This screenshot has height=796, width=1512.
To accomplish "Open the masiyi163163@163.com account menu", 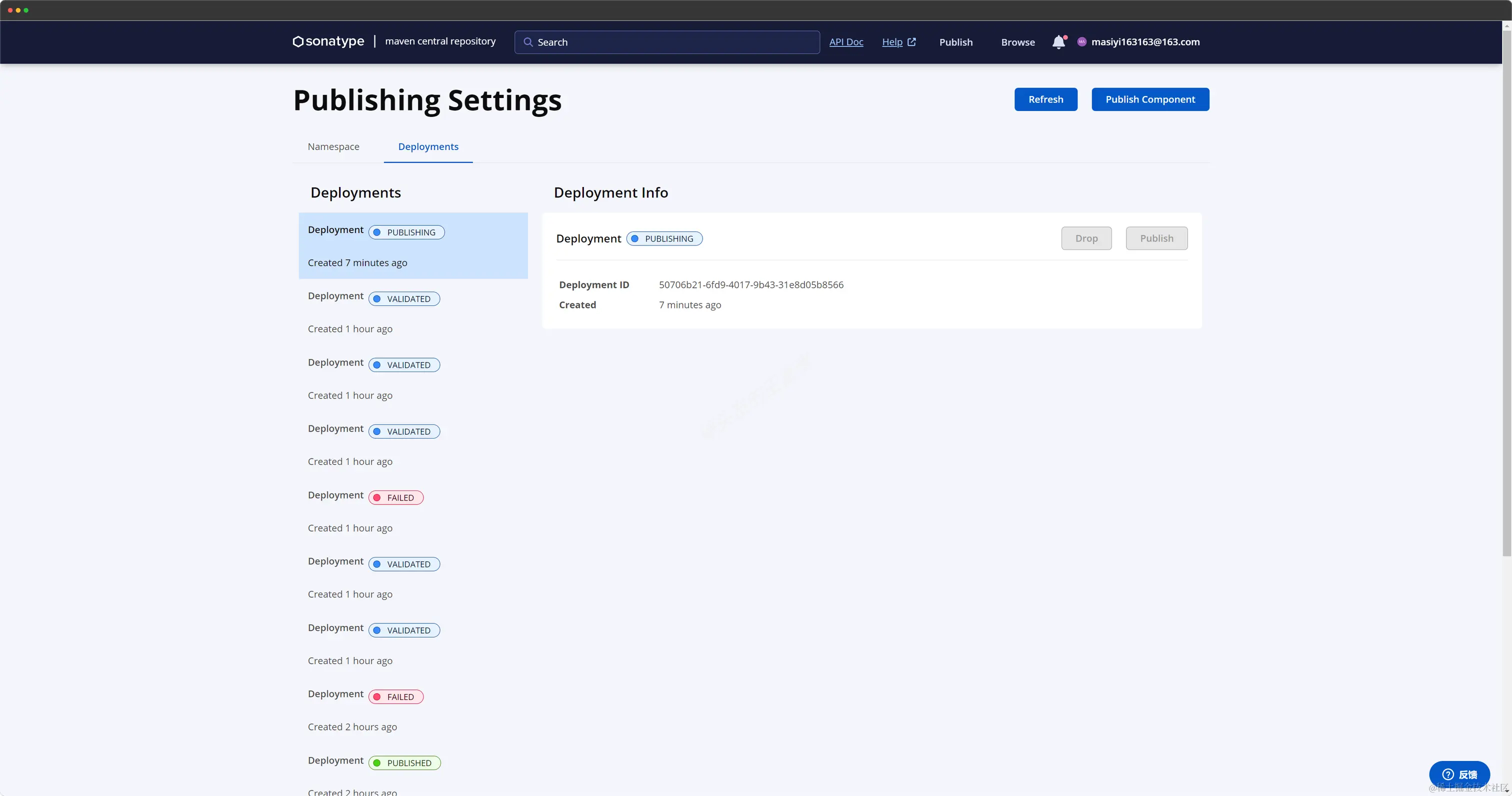I will (1145, 41).
